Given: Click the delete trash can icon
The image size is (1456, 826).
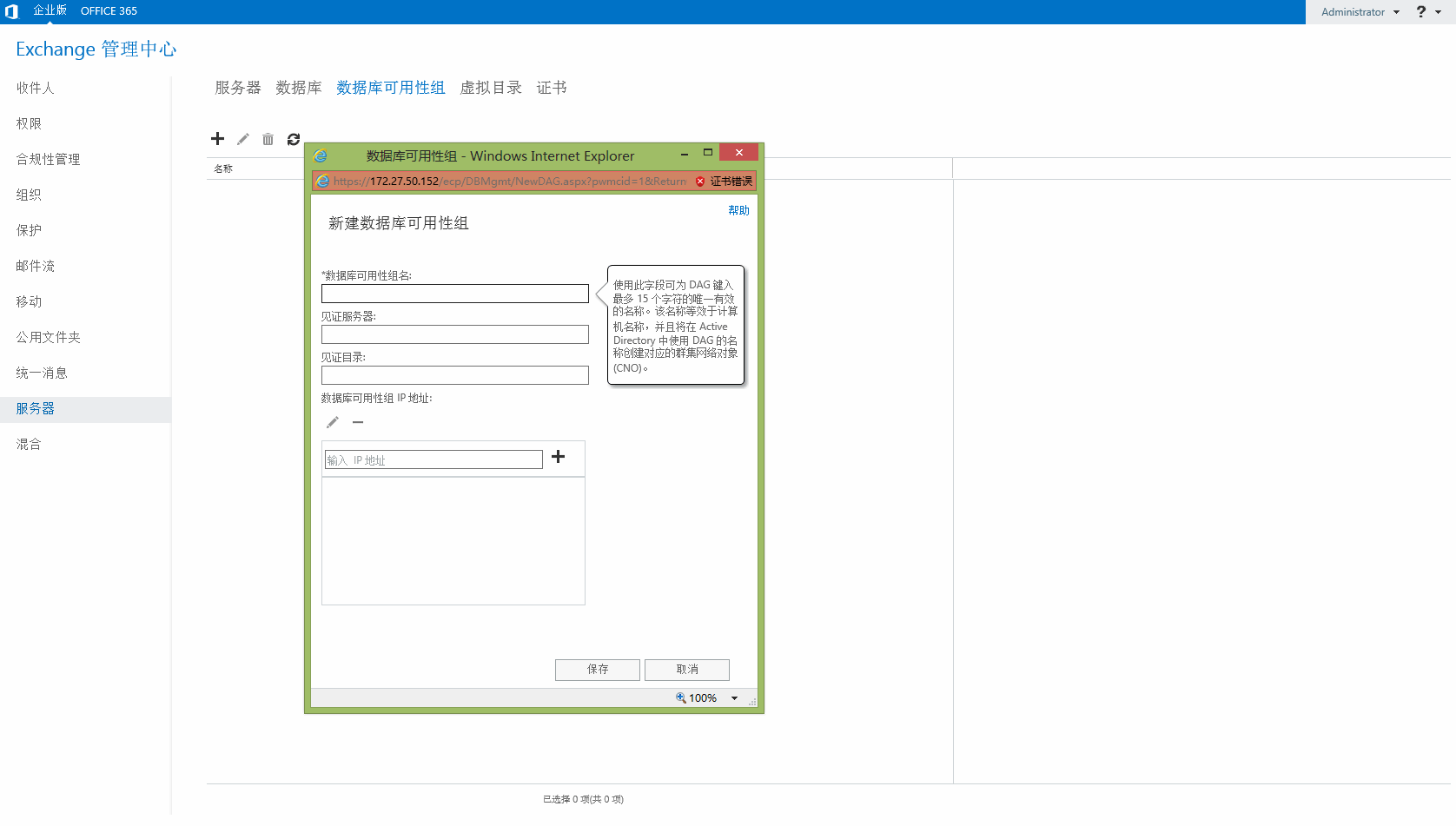Looking at the screenshot, I should pyautogui.click(x=268, y=139).
